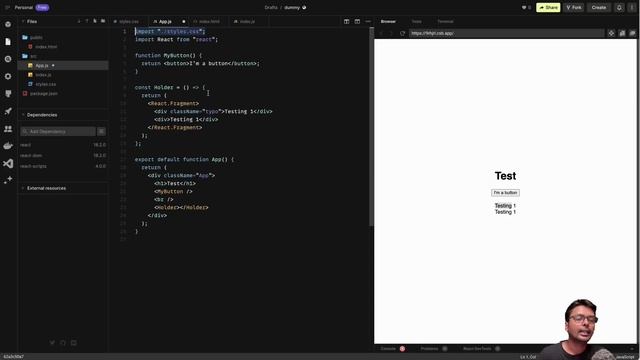Click the "I'm a button" preview button
The height and width of the screenshot is (360, 640).
tap(505, 193)
